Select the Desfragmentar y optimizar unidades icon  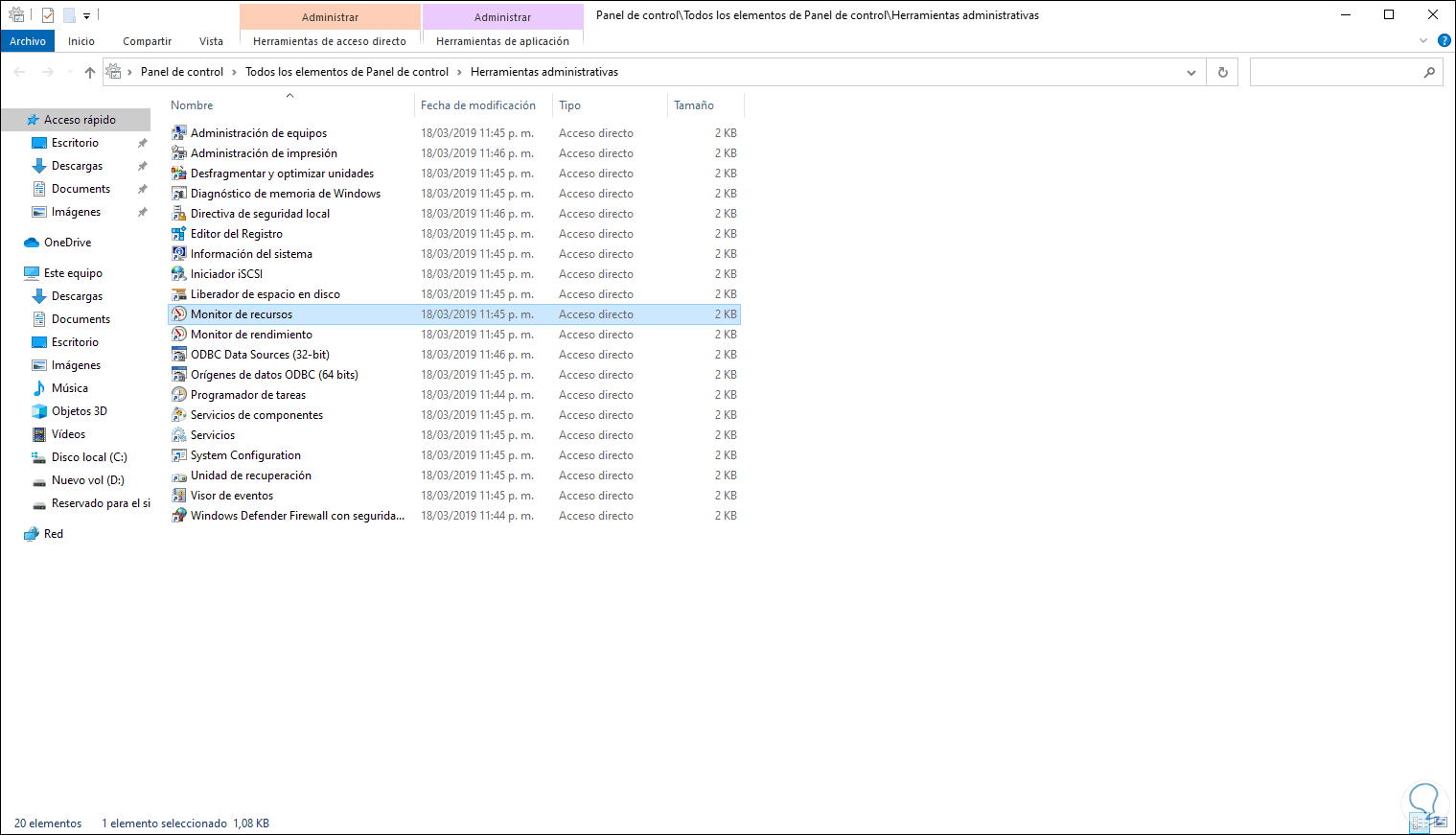(x=179, y=174)
